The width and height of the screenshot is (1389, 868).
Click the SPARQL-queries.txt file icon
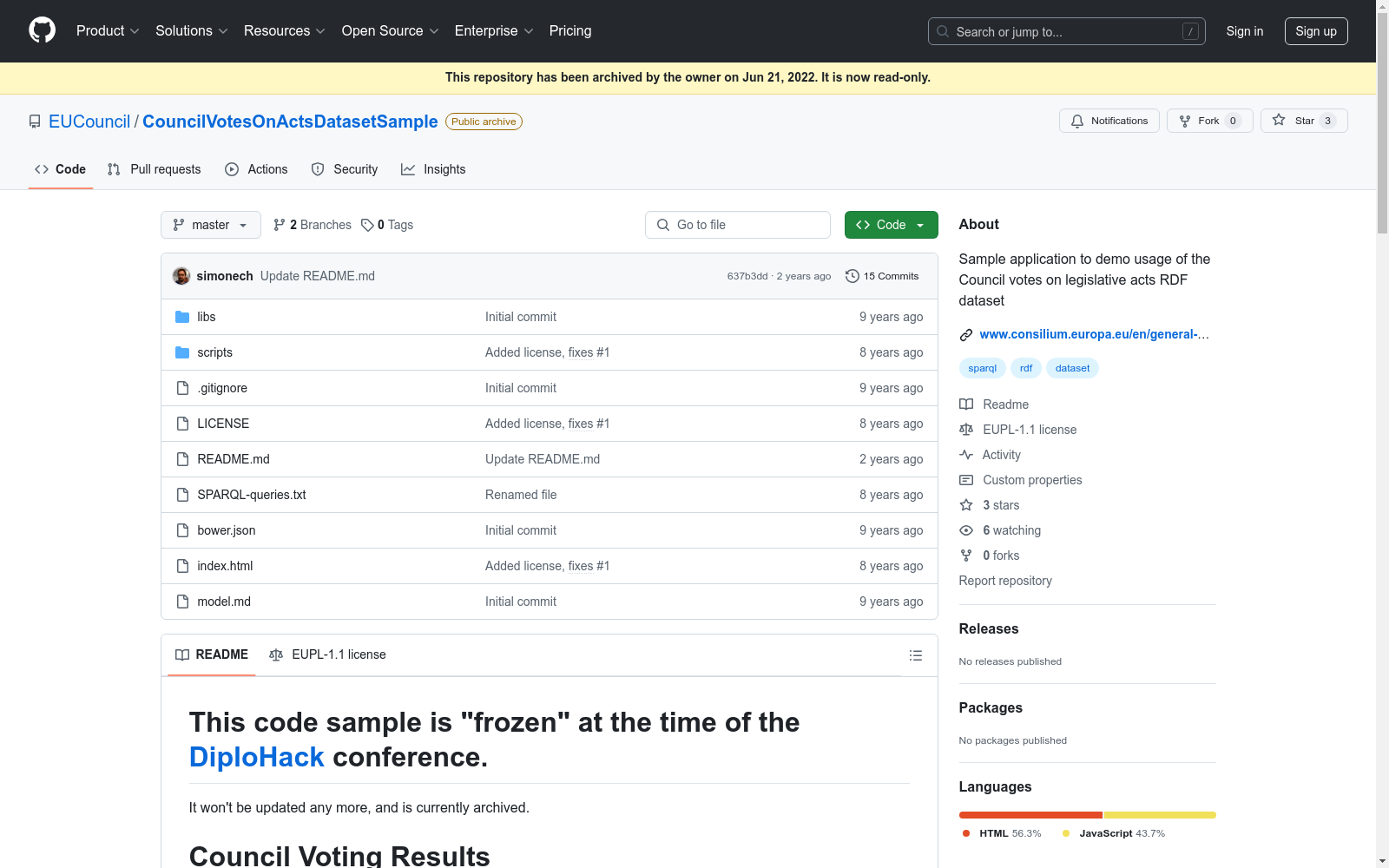[182, 495]
